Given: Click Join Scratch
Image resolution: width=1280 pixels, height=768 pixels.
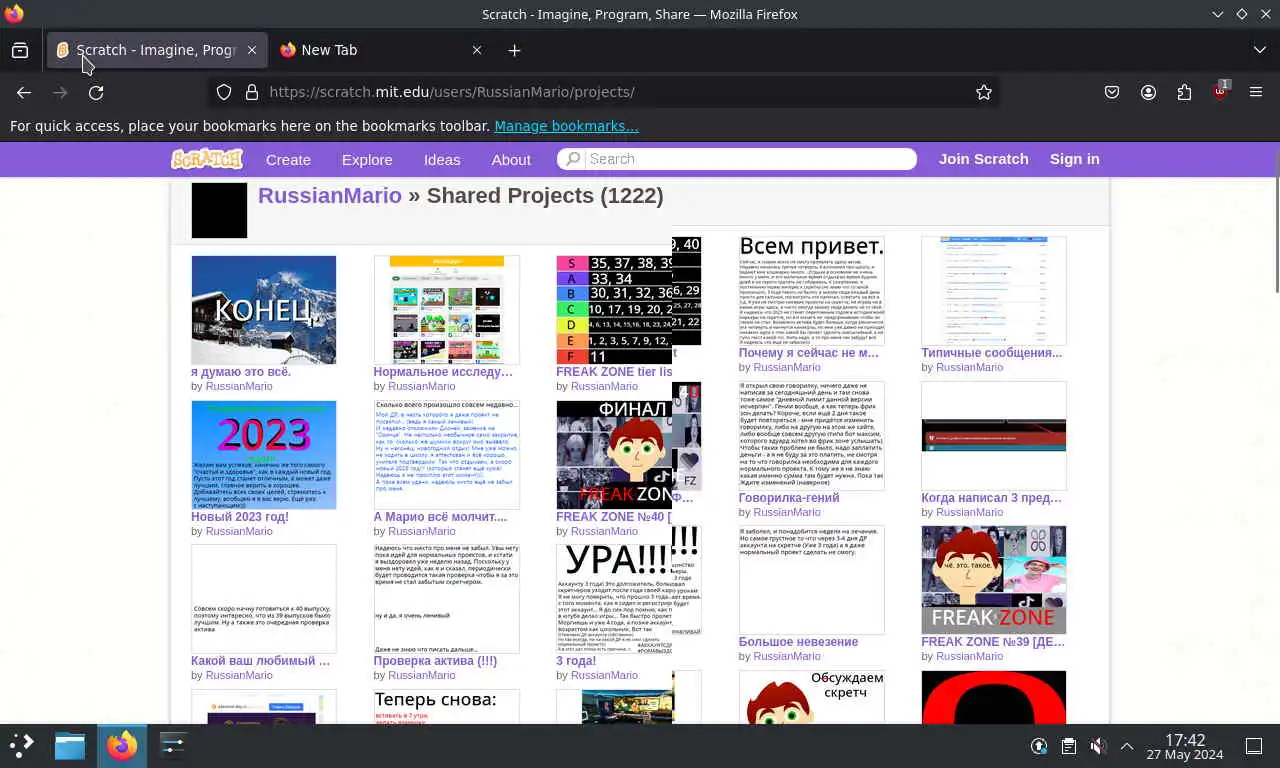Looking at the screenshot, I should coord(984,159).
